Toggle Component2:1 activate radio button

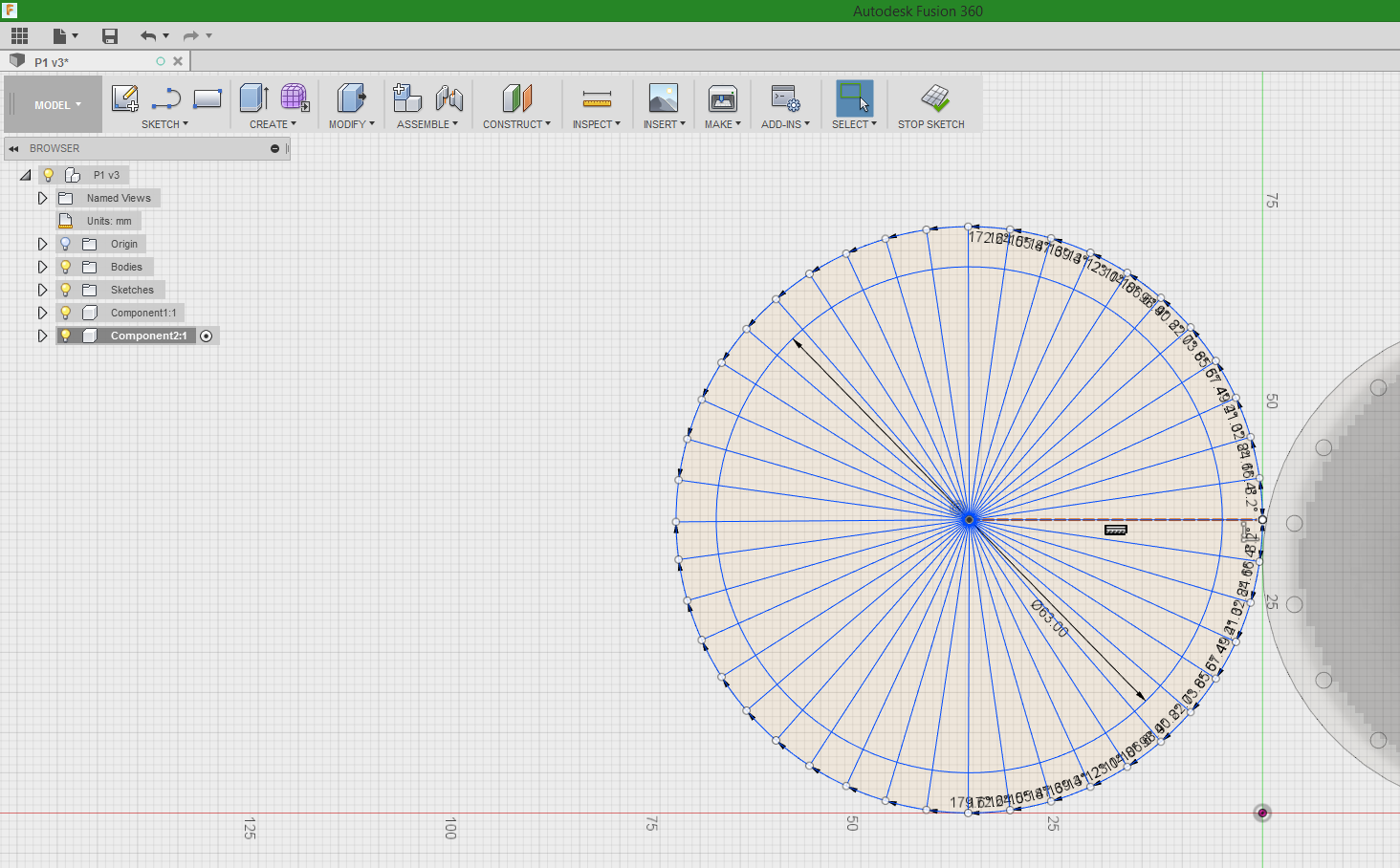pyautogui.click(x=207, y=336)
